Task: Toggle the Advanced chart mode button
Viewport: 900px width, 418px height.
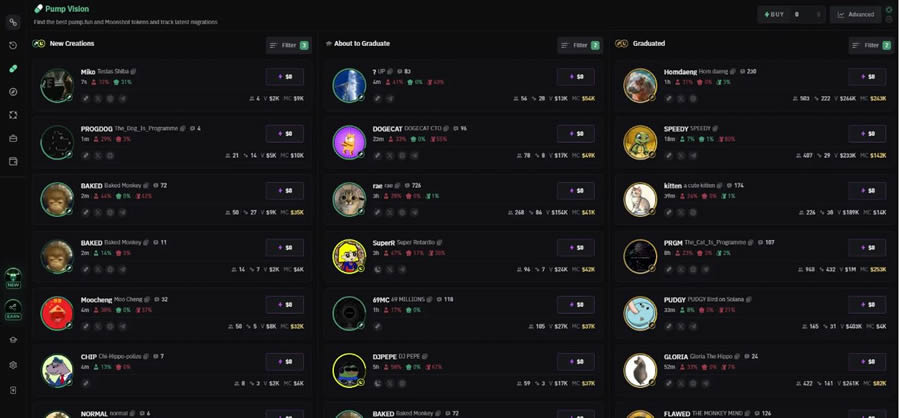Action: (x=855, y=14)
